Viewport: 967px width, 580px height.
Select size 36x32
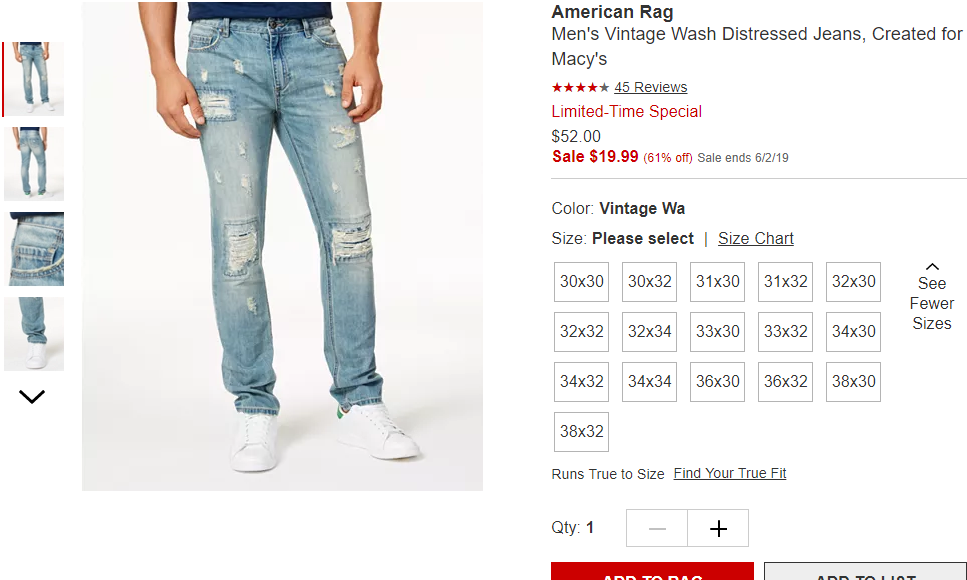click(785, 382)
